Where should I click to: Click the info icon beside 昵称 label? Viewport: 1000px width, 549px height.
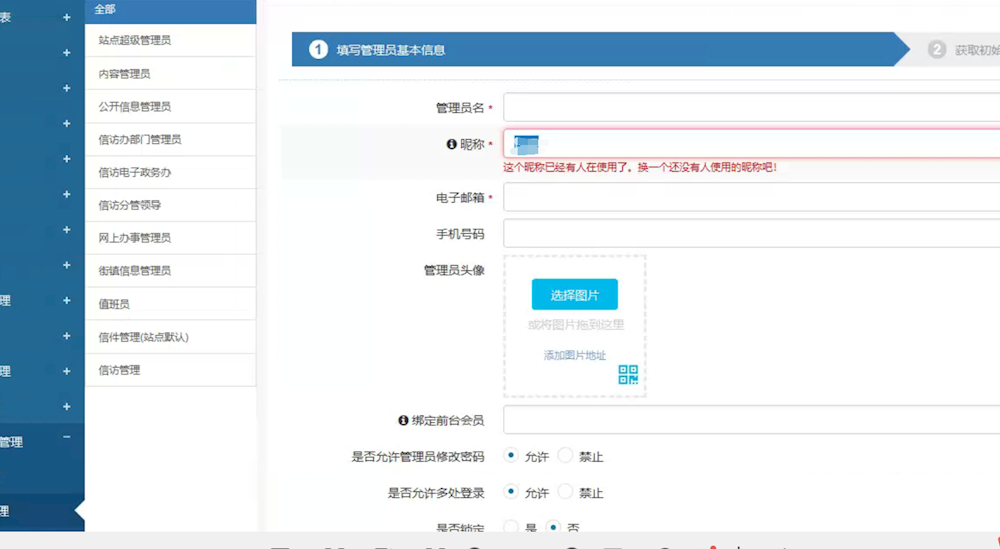pos(451,144)
